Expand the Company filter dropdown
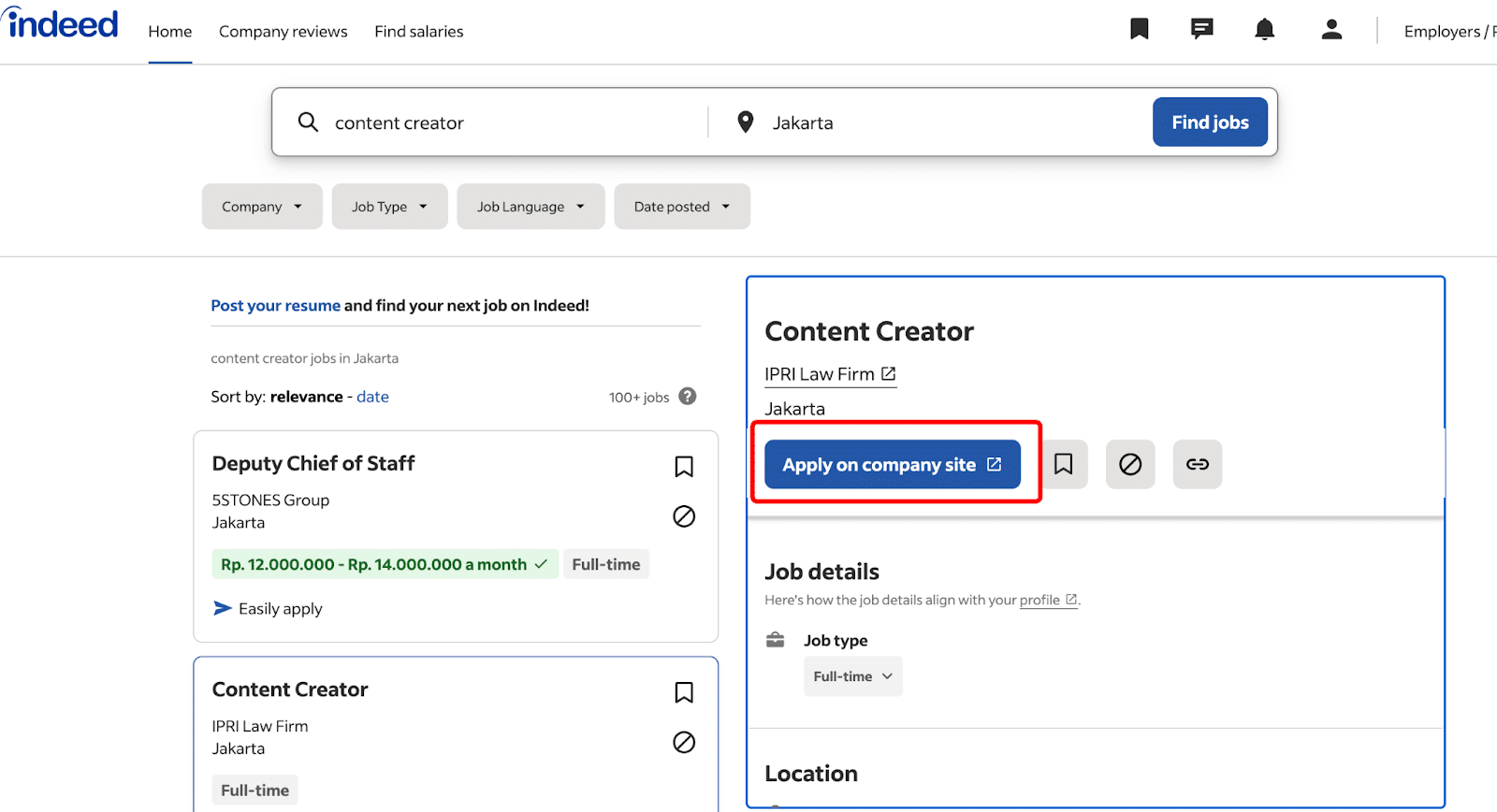The image size is (1497, 812). click(262, 207)
